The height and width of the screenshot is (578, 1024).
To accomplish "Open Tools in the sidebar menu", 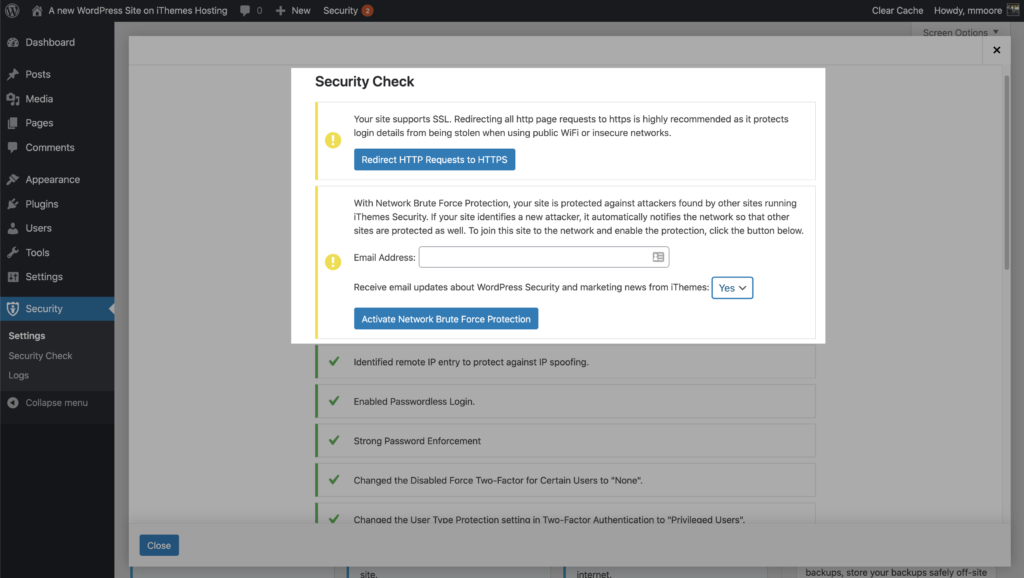I will pos(57,253).
